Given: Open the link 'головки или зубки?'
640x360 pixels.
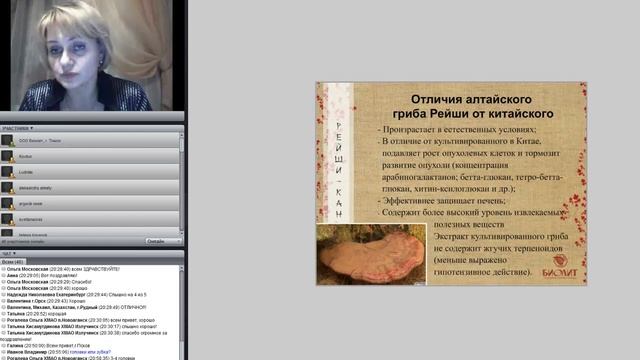Looking at the screenshot, I should click(90, 352).
